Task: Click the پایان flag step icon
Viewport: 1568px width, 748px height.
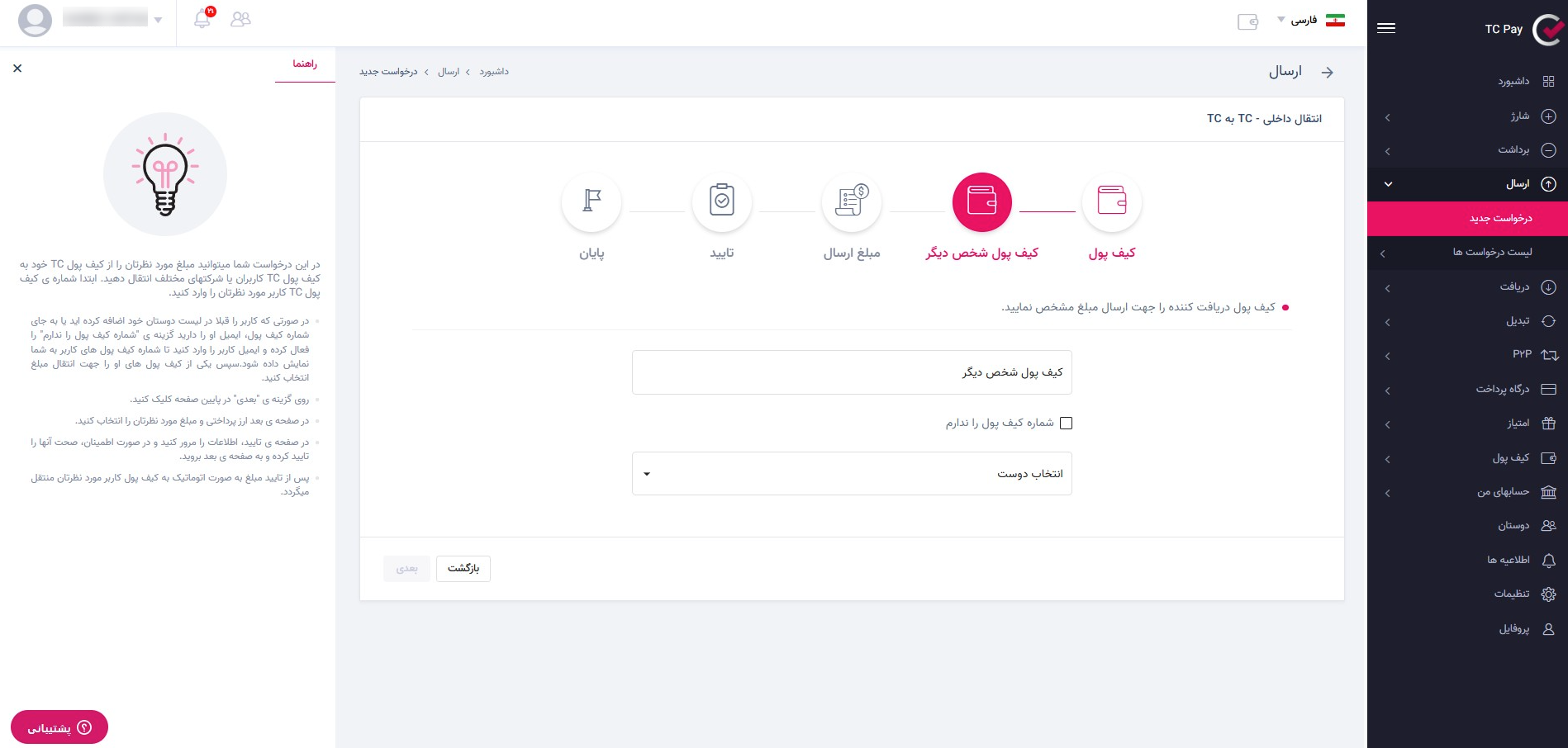Action: coord(592,201)
